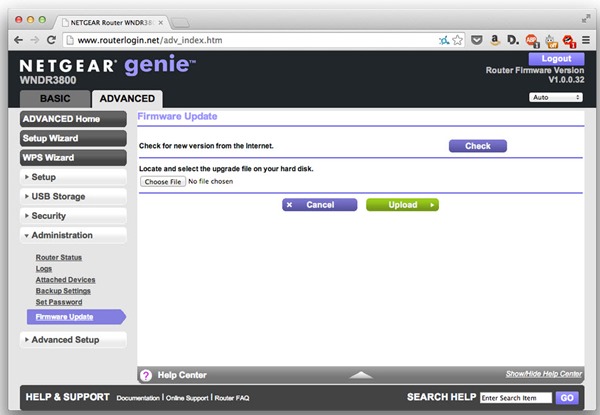The image size is (600, 415).
Task: Open a new browser tab
Action: point(180,23)
